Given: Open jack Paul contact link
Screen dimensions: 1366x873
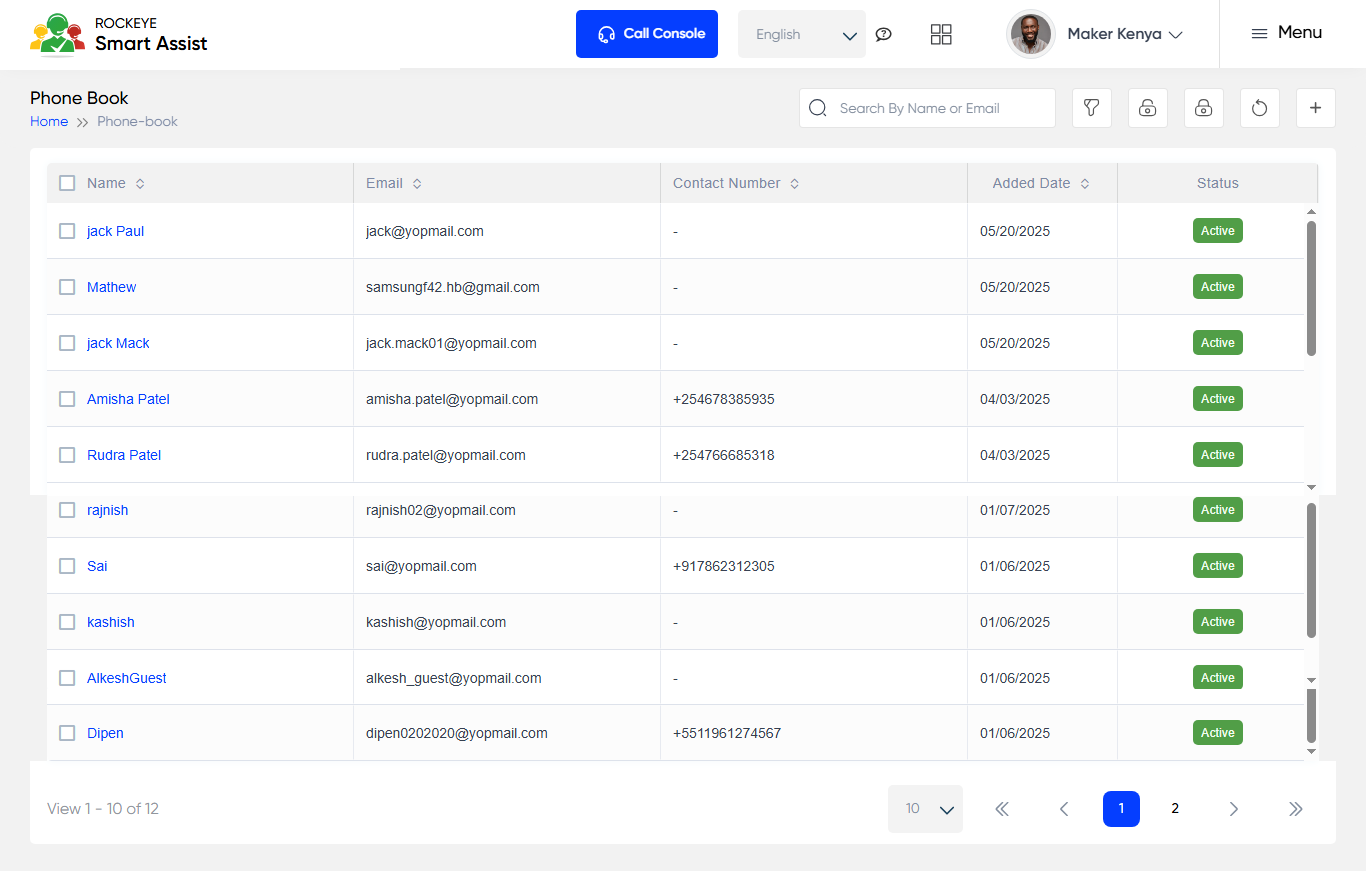Looking at the screenshot, I should tap(115, 231).
